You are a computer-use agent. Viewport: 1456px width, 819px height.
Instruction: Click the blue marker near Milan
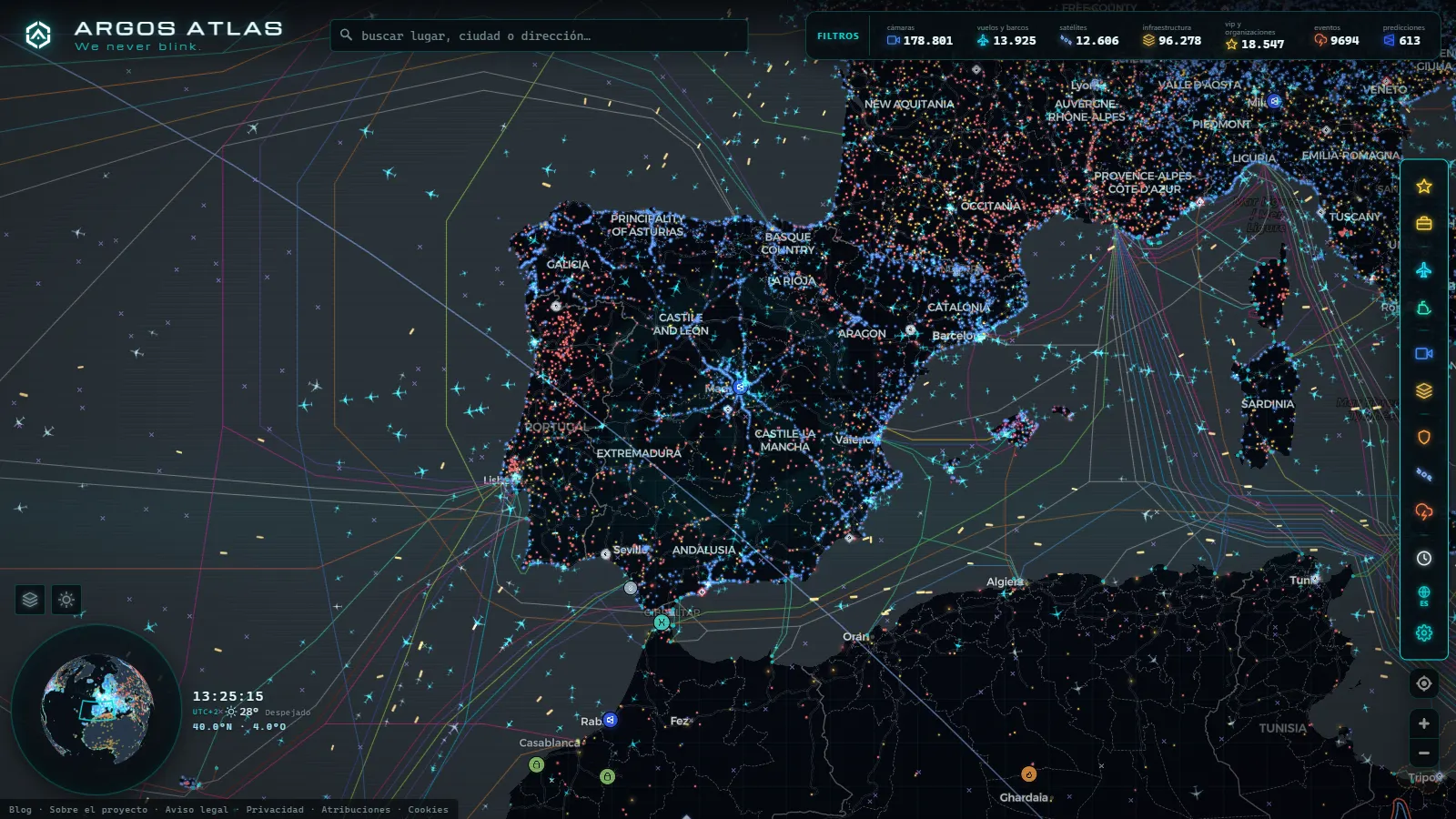tap(1275, 101)
